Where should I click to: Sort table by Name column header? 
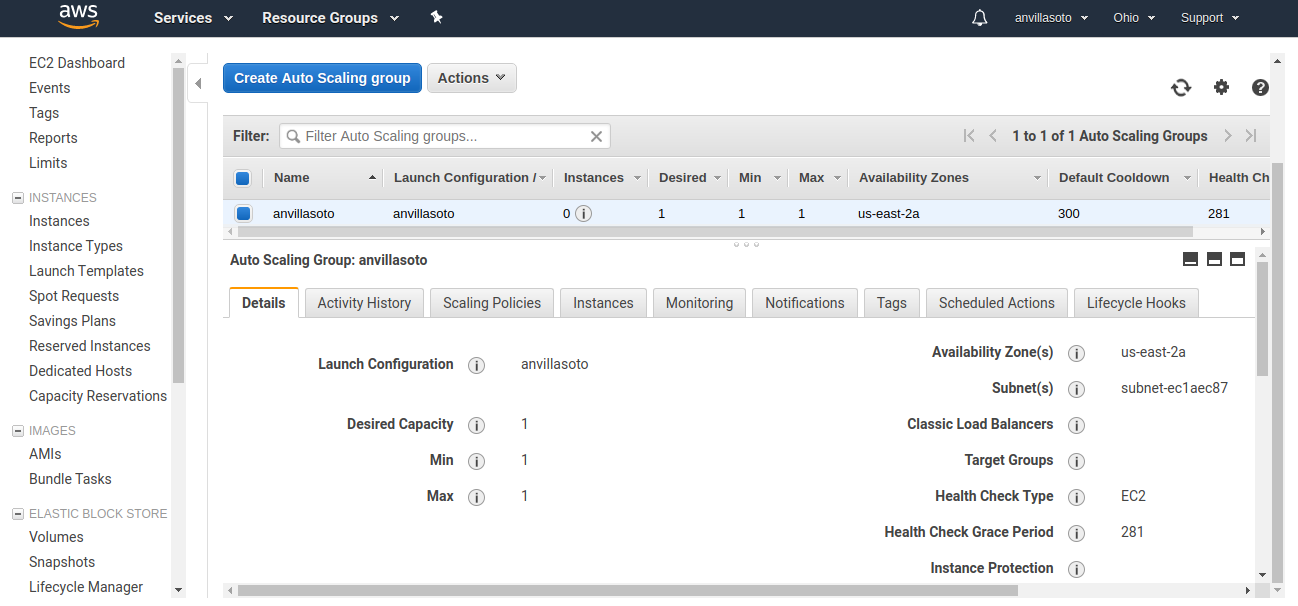[x=322, y=178]
